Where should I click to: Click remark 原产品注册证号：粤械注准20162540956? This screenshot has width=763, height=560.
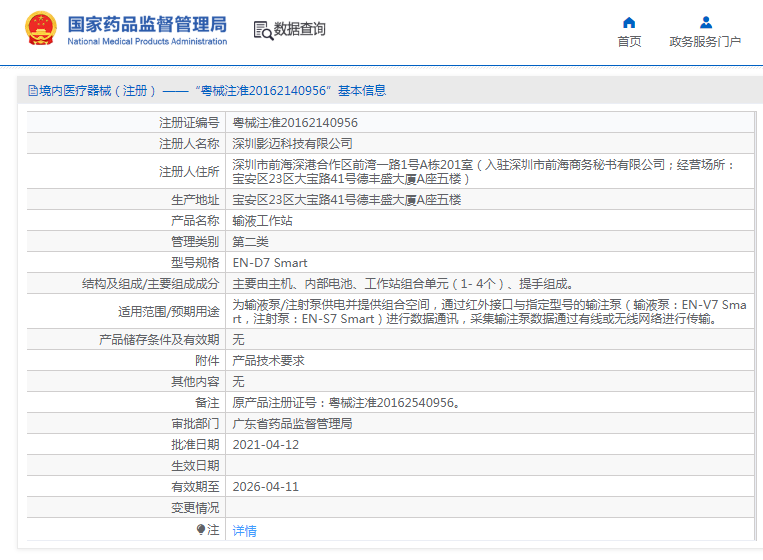(x=346, y=403)
